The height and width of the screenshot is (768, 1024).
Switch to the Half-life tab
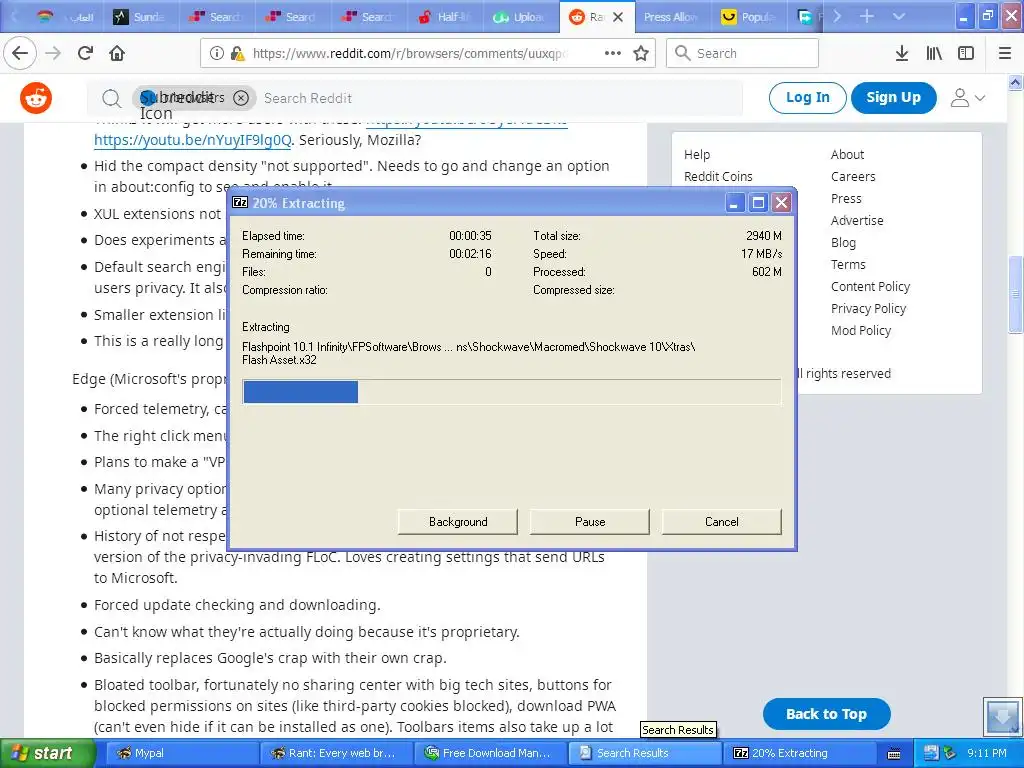pyautogui.click(x=444, y=17)
